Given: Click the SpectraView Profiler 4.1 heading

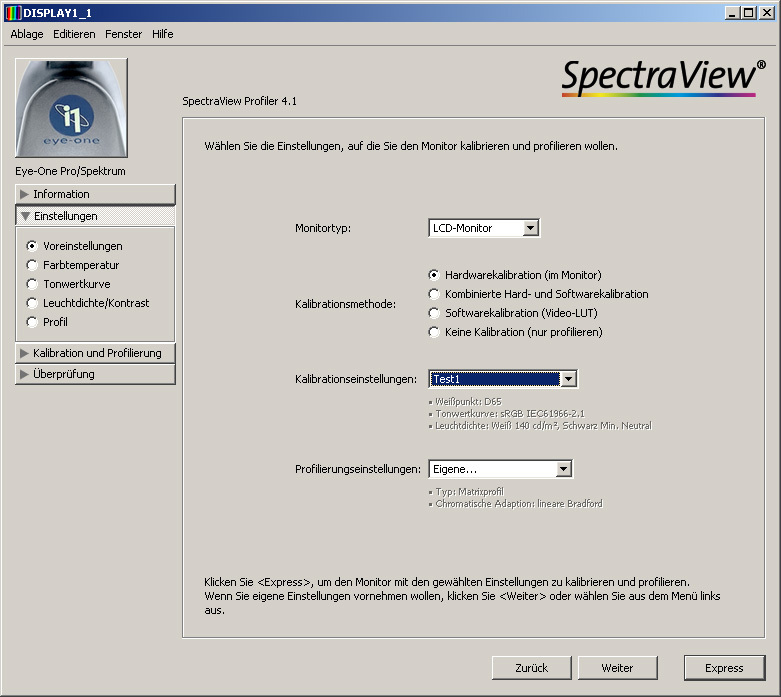Looking at the screenshot, I should [240, 101].
